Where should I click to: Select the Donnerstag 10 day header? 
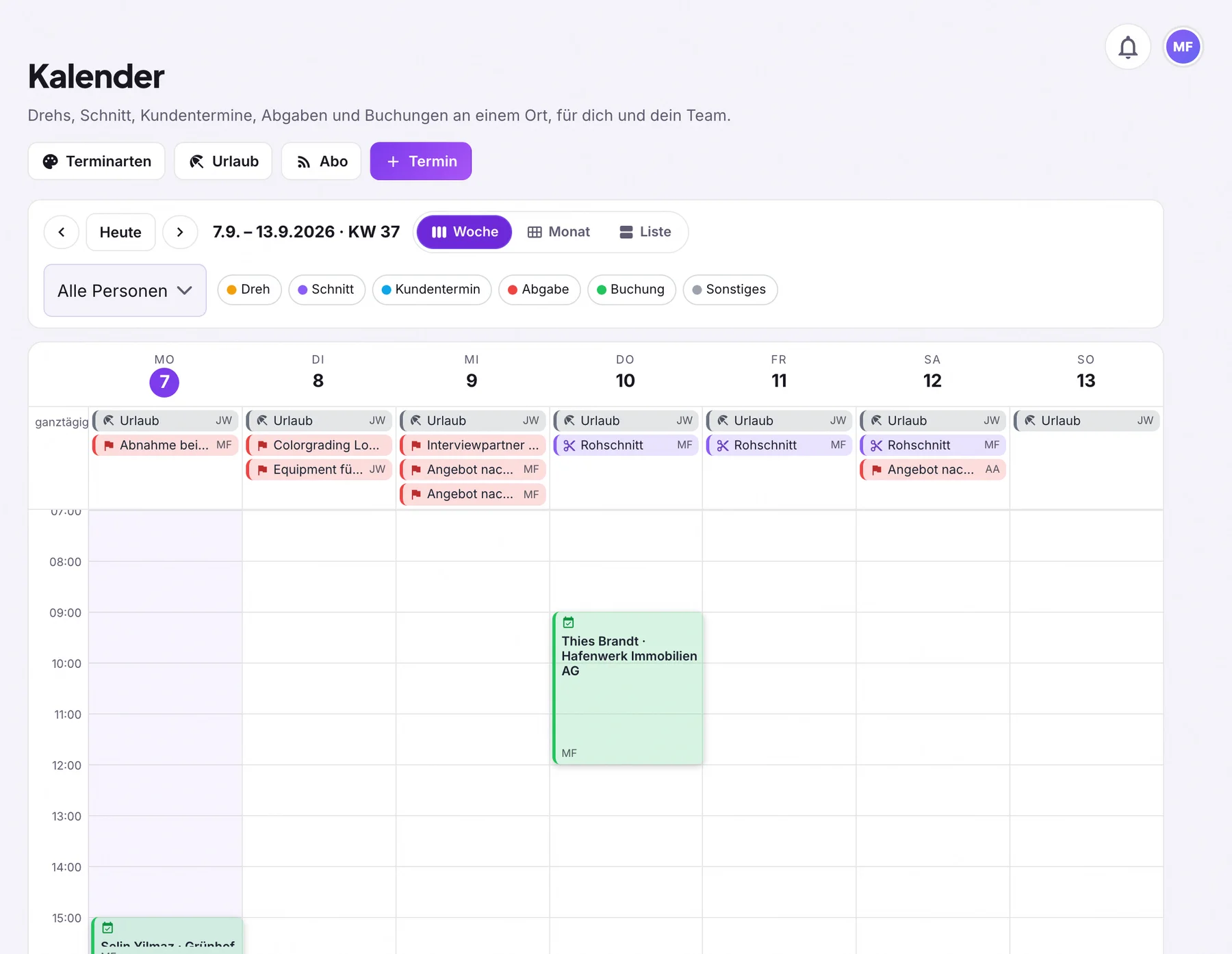pos(625,374)
